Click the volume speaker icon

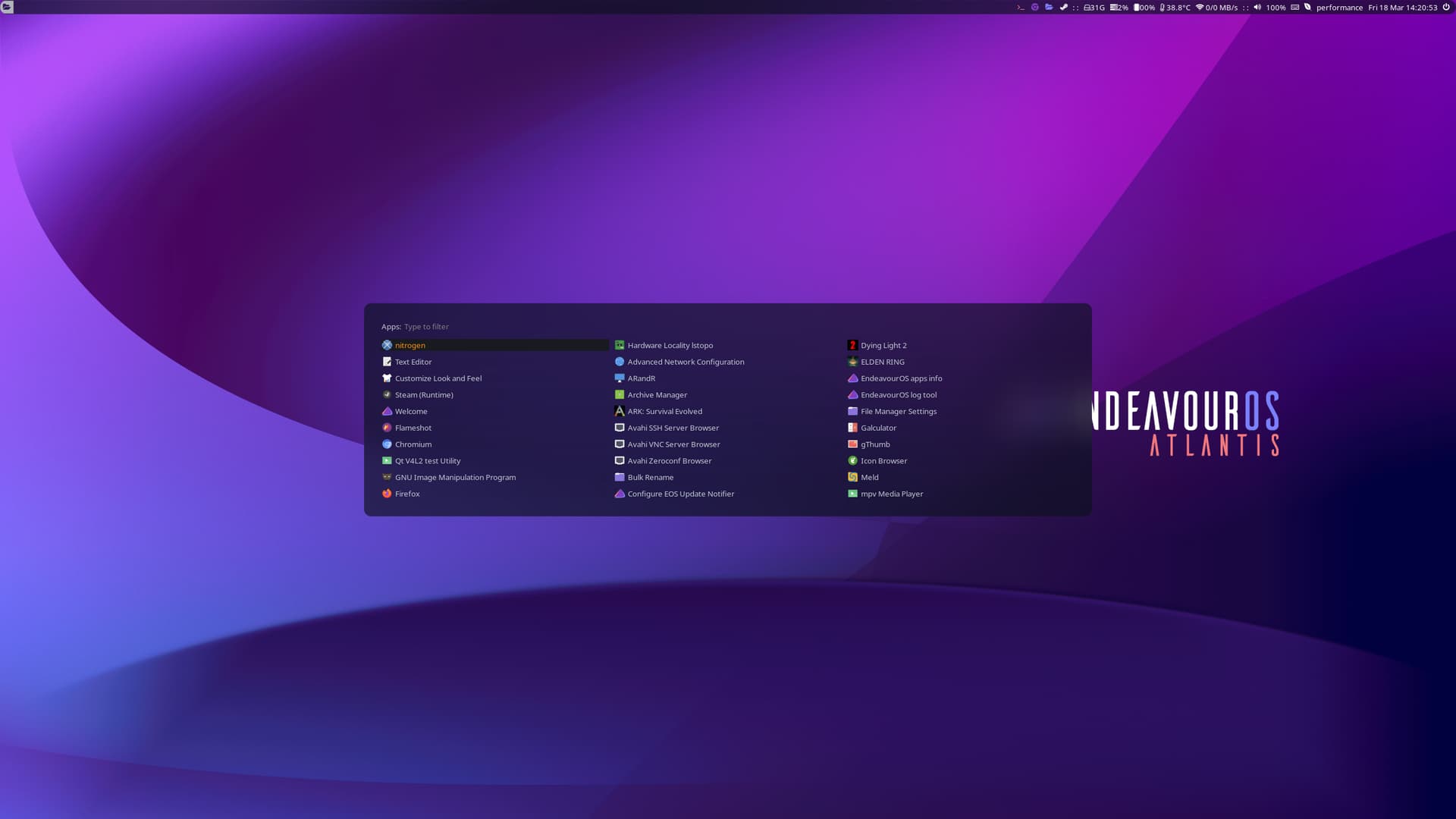pyautogui.click(x=1257, y=8)
